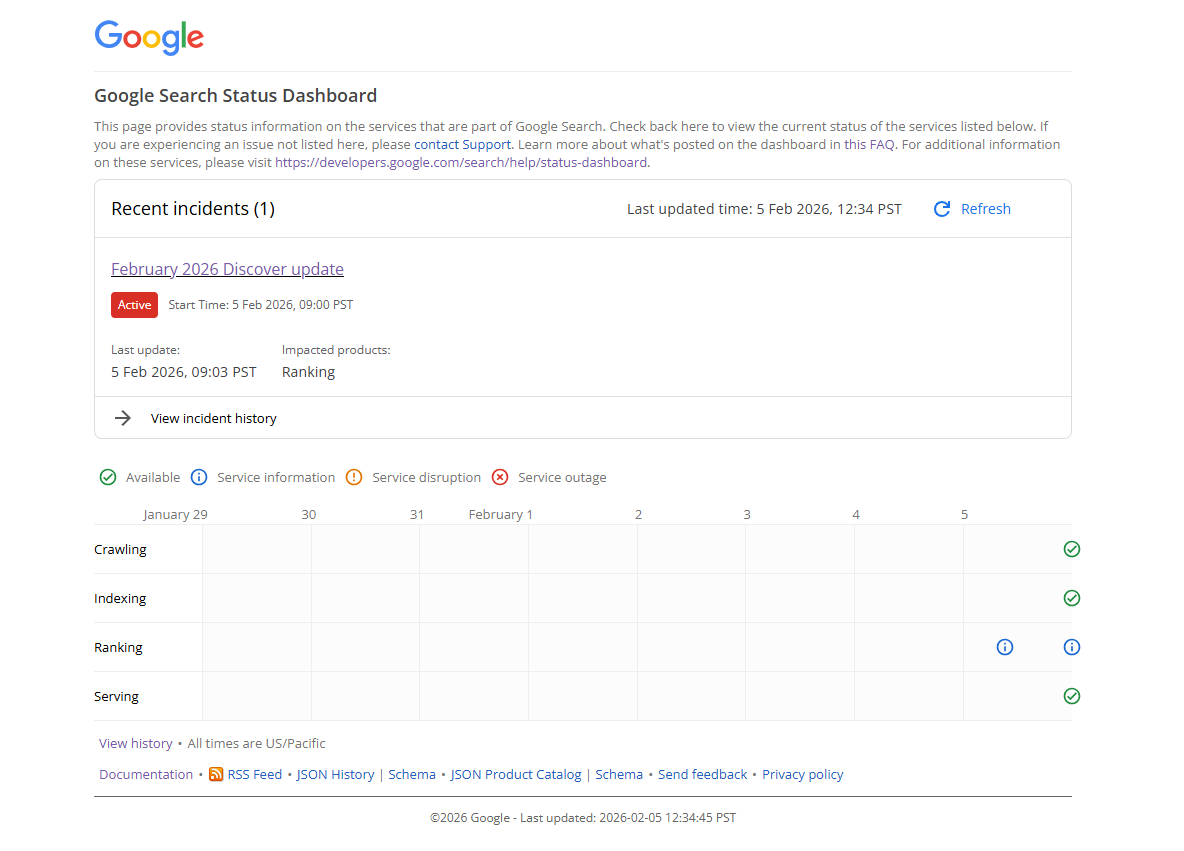Open the JSON History link
This screenshot has width=1184, height=851.
[x=335, y=774]
